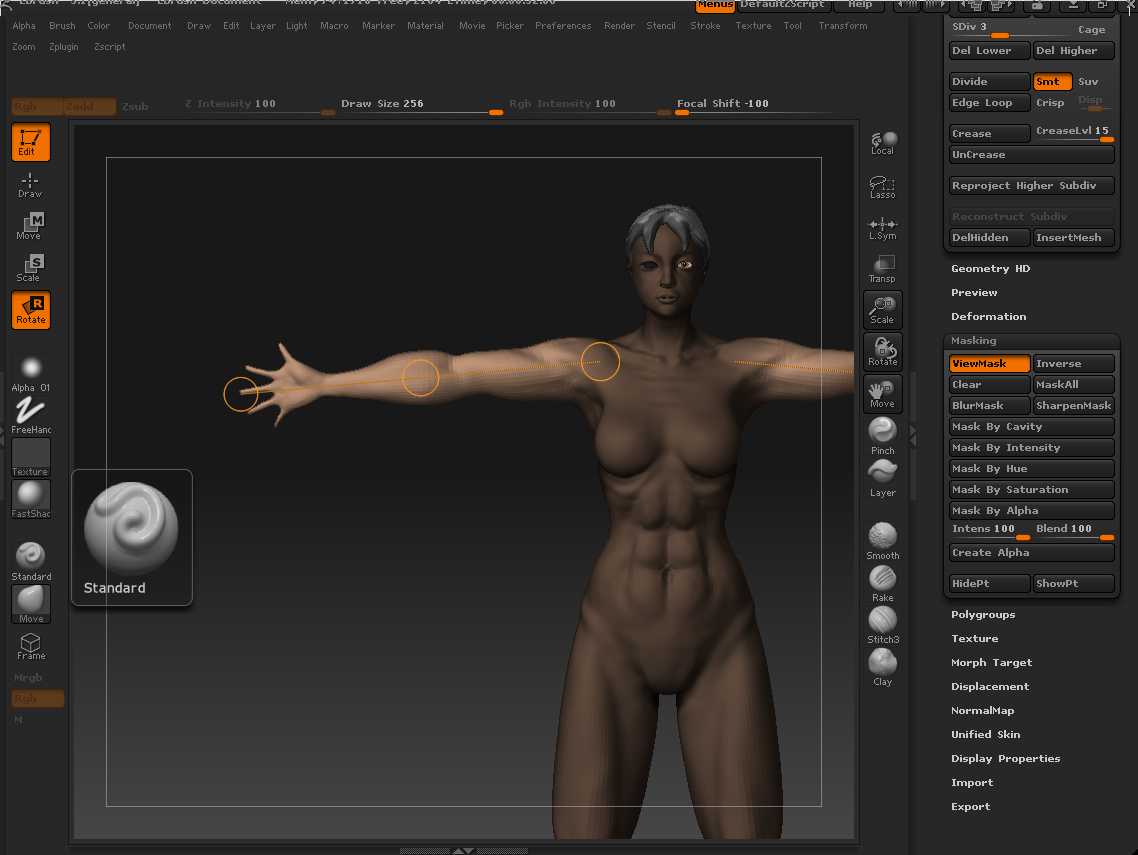Choose the Smooth brush
The height and width of the screenshot is (855, 1138).
point(882,537)
